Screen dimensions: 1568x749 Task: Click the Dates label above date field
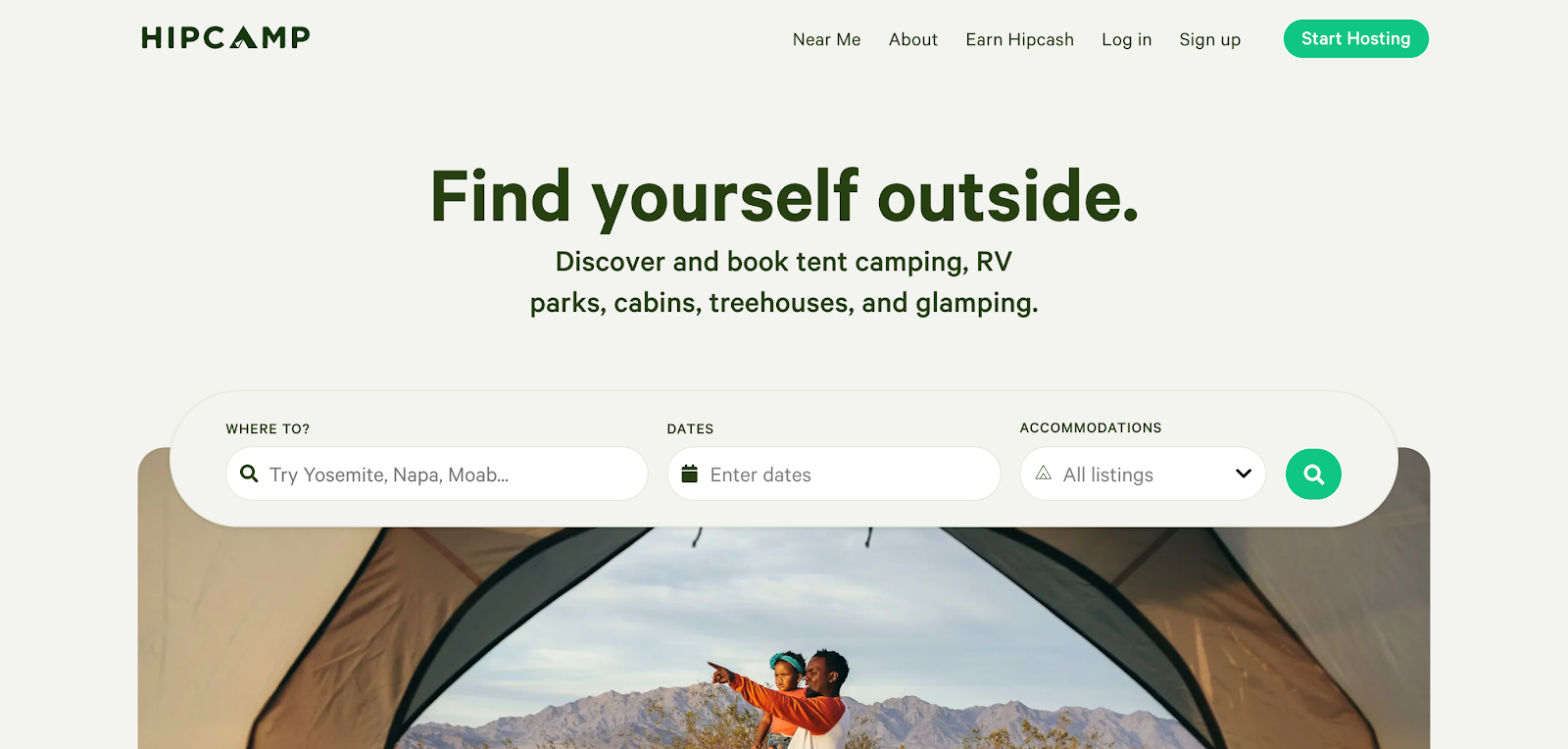[x=690, y=429]
